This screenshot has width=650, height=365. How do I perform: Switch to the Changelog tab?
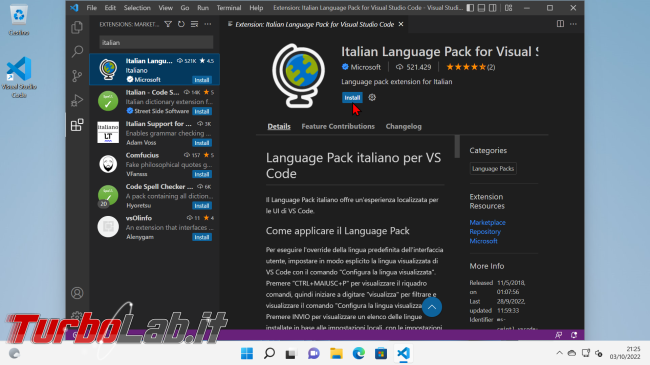pyautogui.click(x=403, y=127)
